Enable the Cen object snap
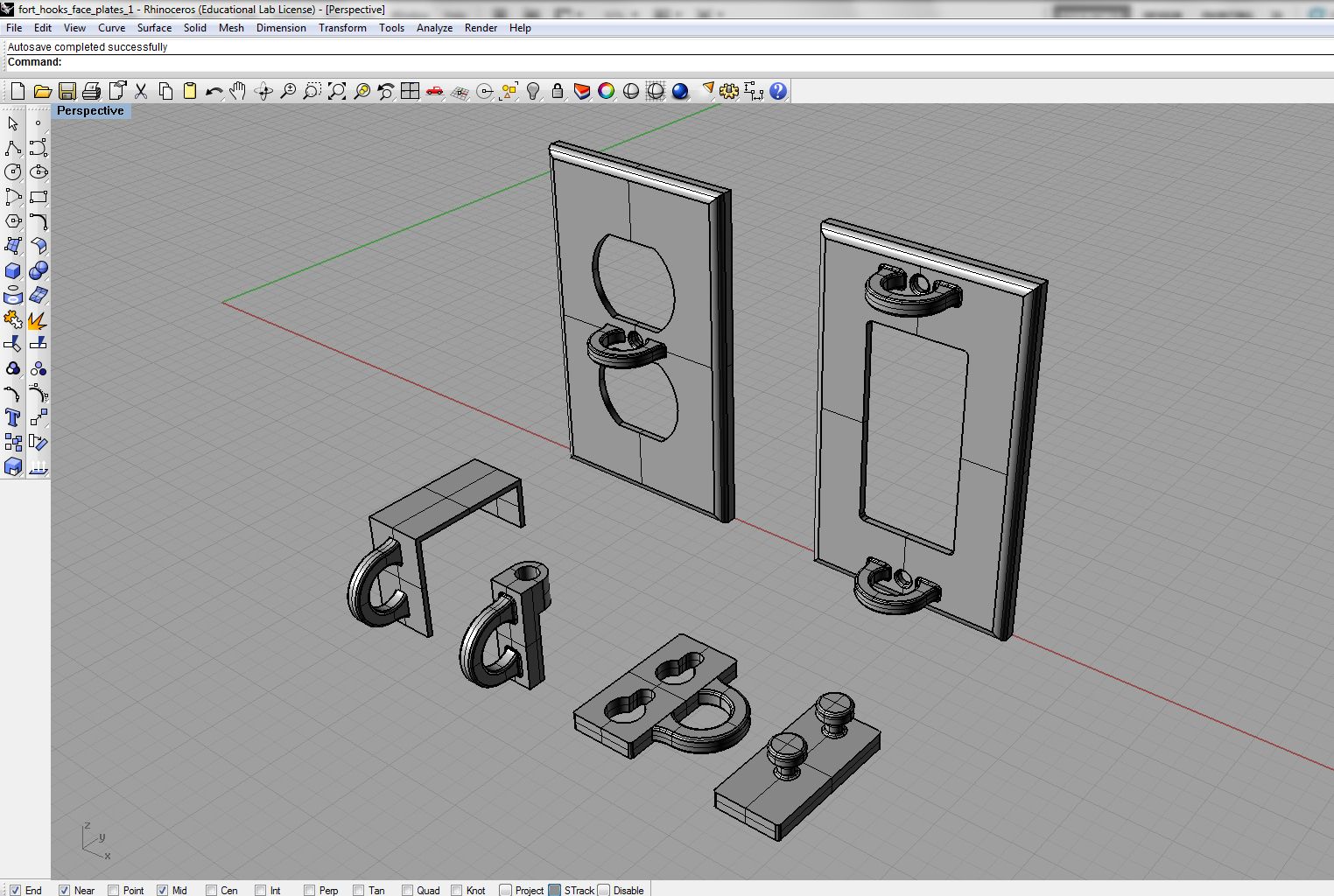Viewport: 1334px width, 896px height. pos(209,890)
